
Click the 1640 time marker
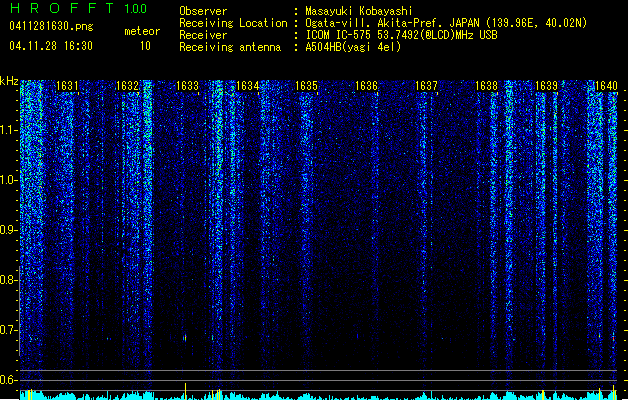tap(606, 86)
